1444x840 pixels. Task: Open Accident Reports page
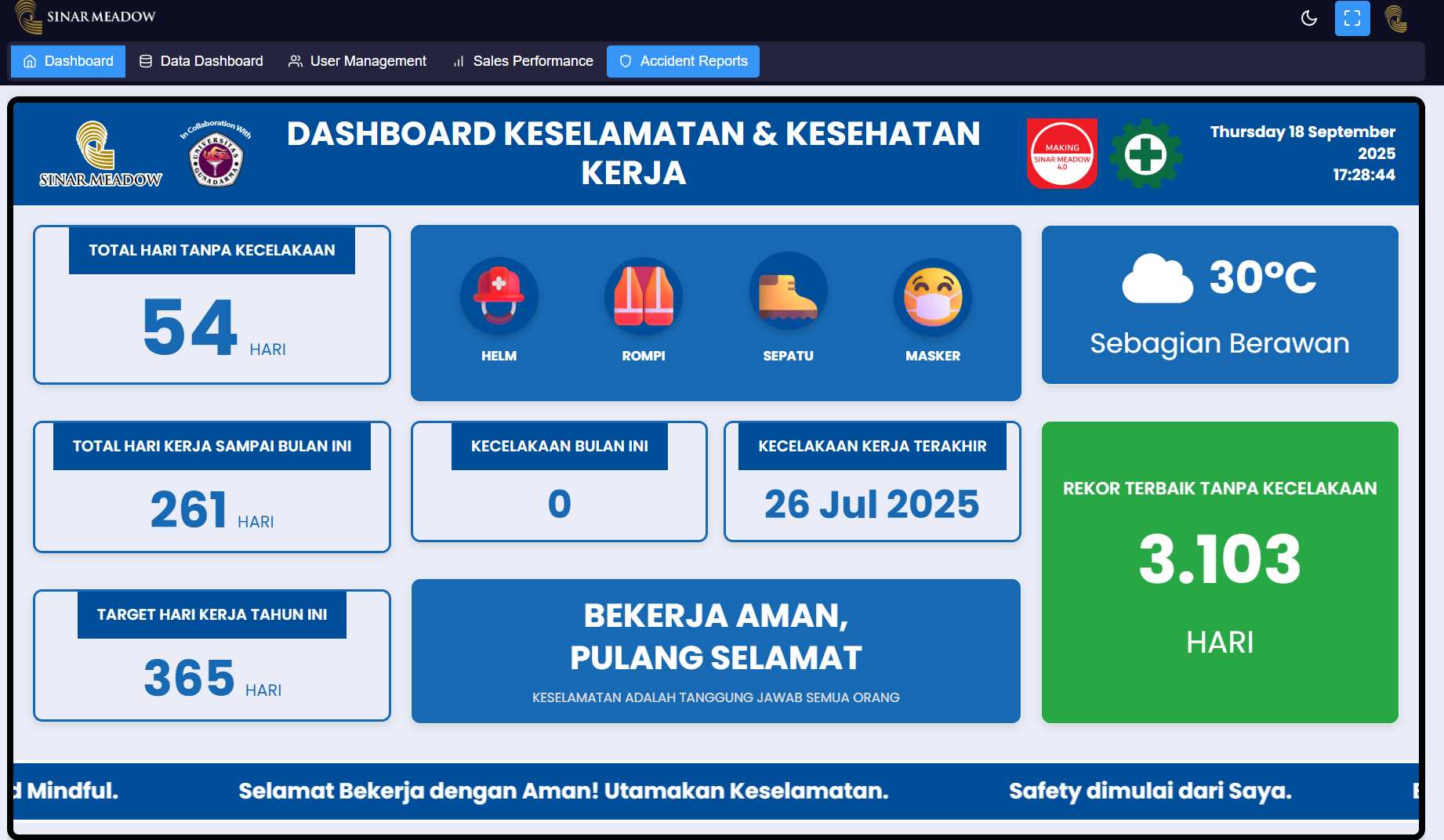tap(683, 61)
